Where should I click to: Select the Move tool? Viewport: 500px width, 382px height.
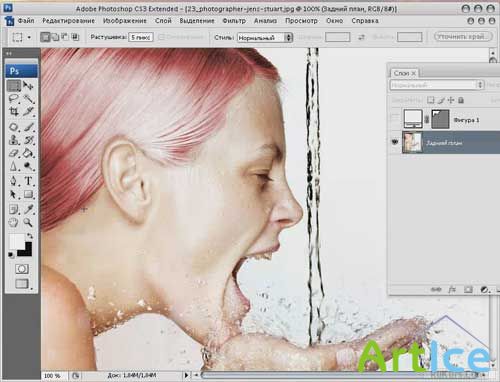pos(28,86)
